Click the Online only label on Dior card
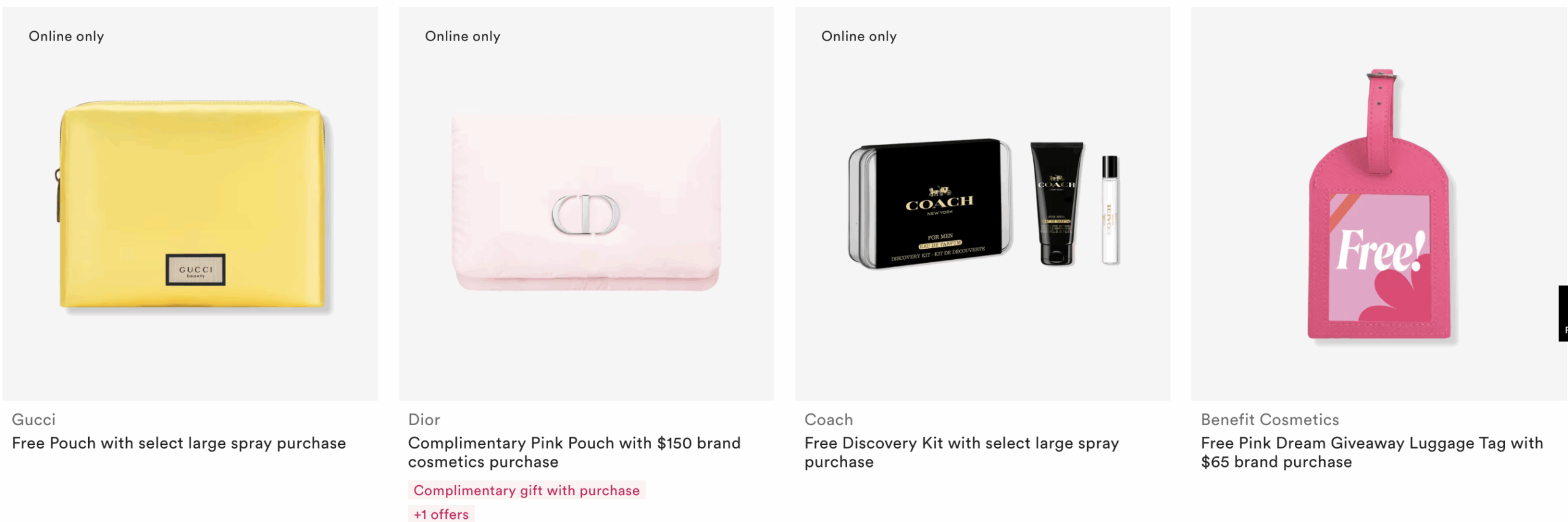The height and width of the screenshot is (522, 1568). (462, 36)
